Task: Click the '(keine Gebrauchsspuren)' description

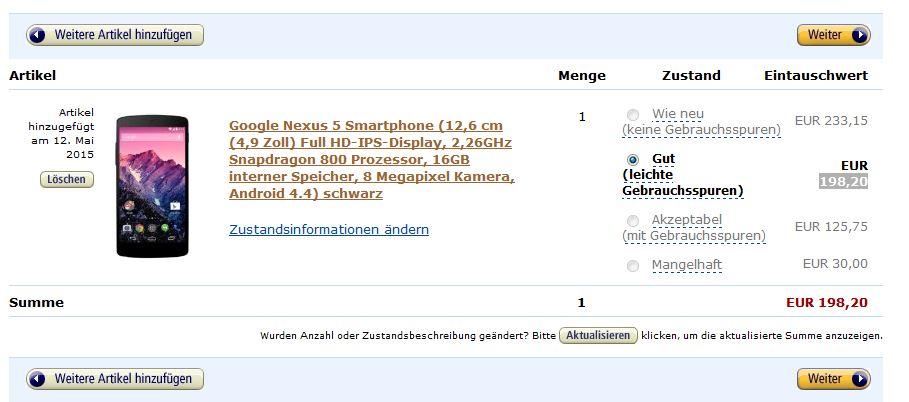Action: tap(701, 130)
